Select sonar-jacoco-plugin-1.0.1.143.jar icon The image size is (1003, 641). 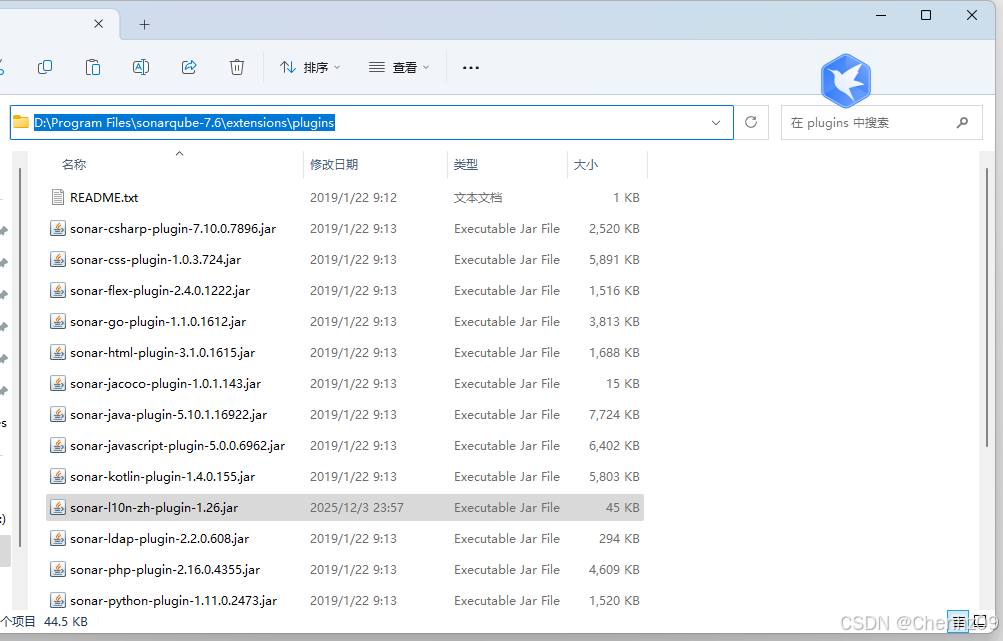tap(58, 384)
